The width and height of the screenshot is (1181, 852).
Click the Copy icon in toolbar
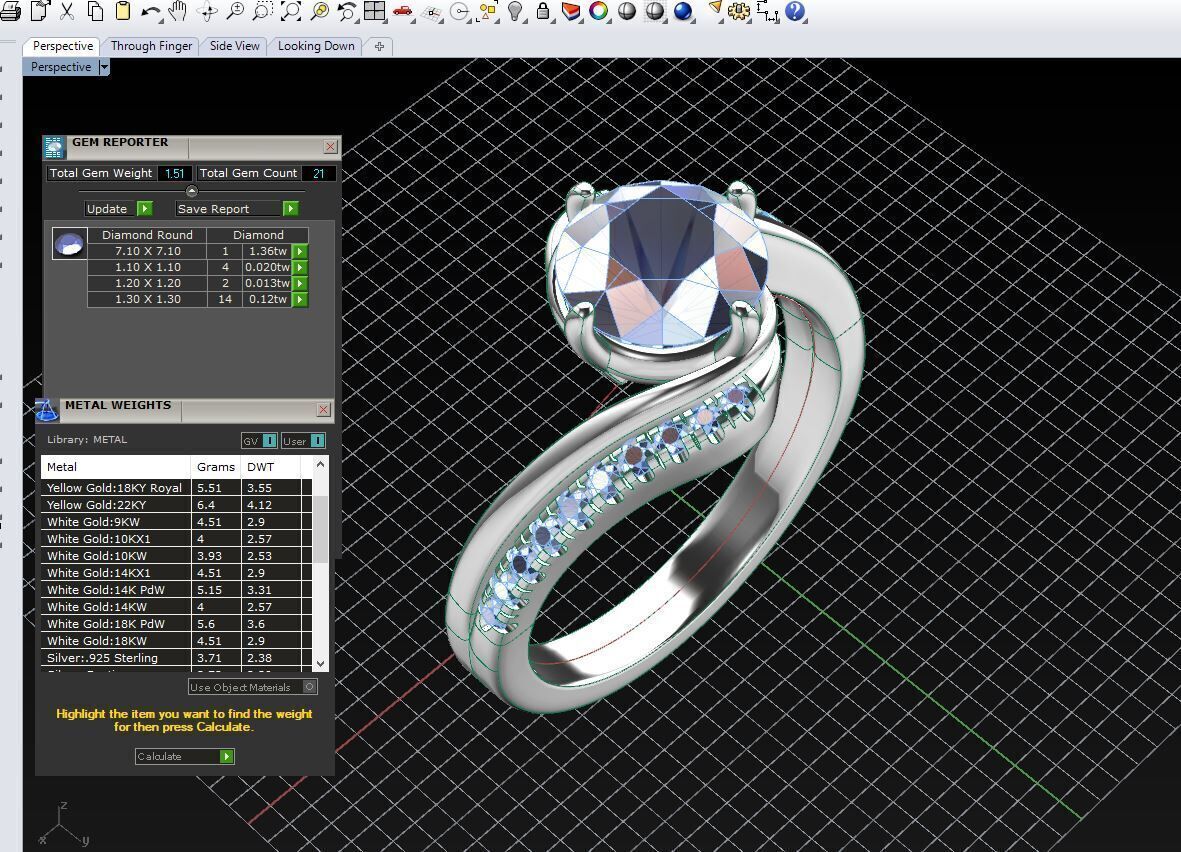click(95, 11)
